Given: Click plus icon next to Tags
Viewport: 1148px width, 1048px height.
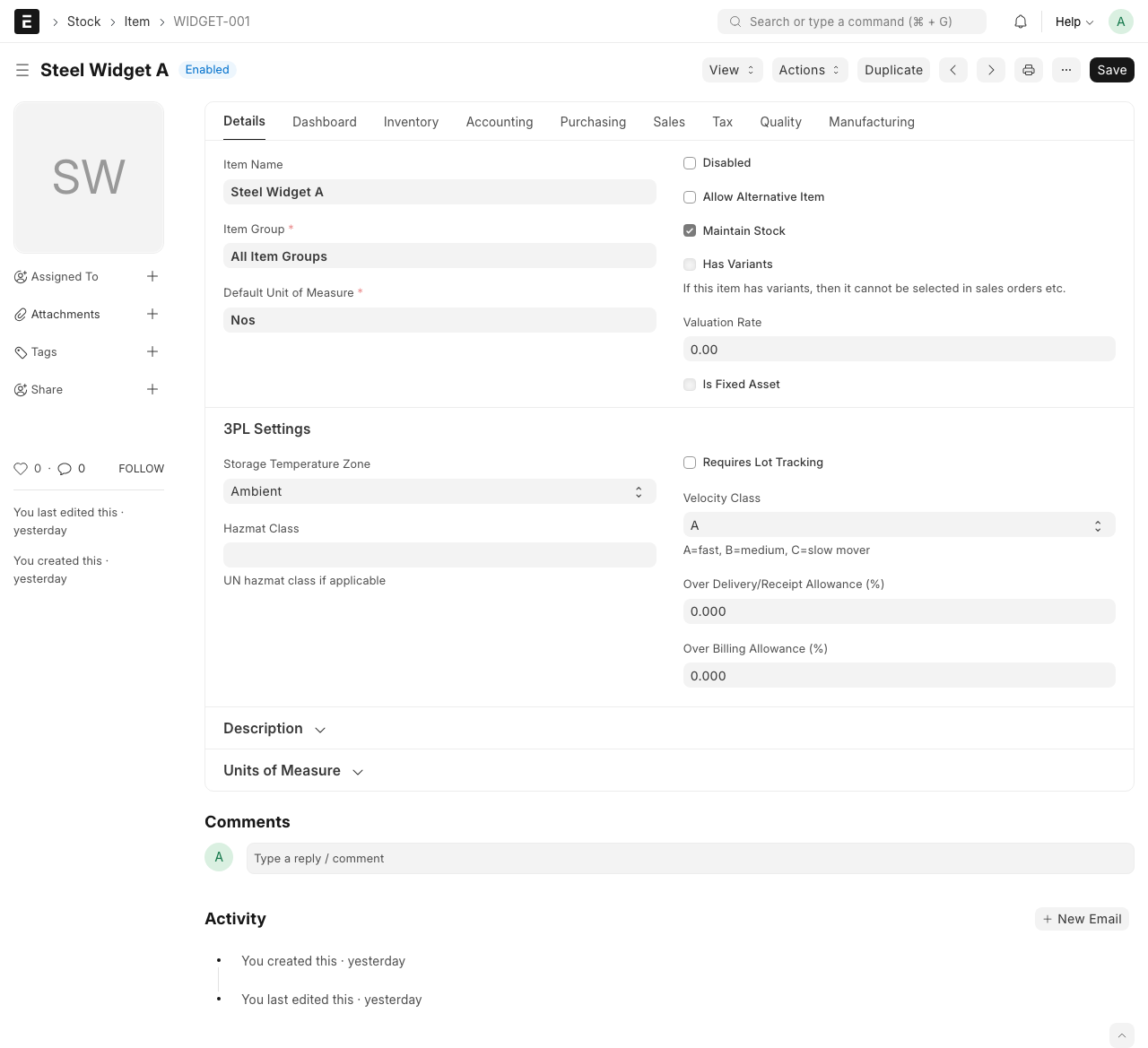Looking at the screenshot, I should tap(152, 351).
